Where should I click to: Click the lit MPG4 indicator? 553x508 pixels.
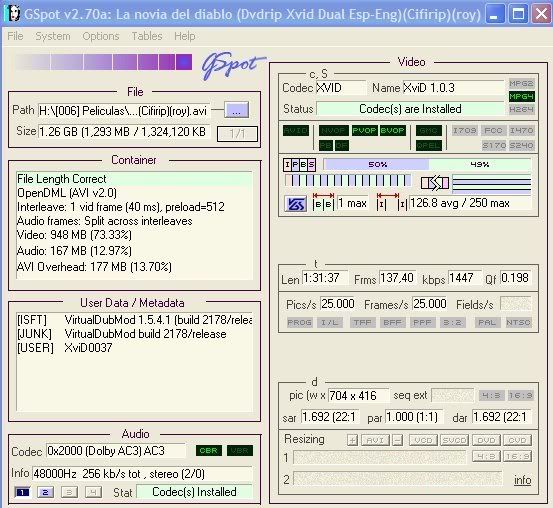[x=522, y=96]
